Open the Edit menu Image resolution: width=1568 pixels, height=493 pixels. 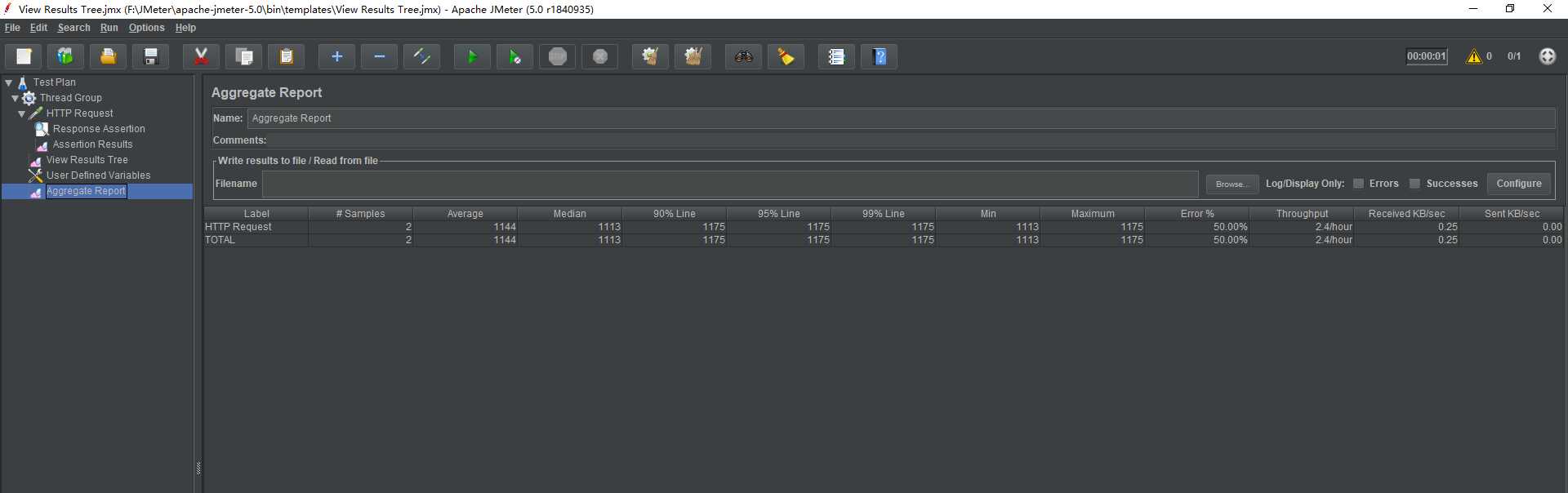[x=38, y=28]
